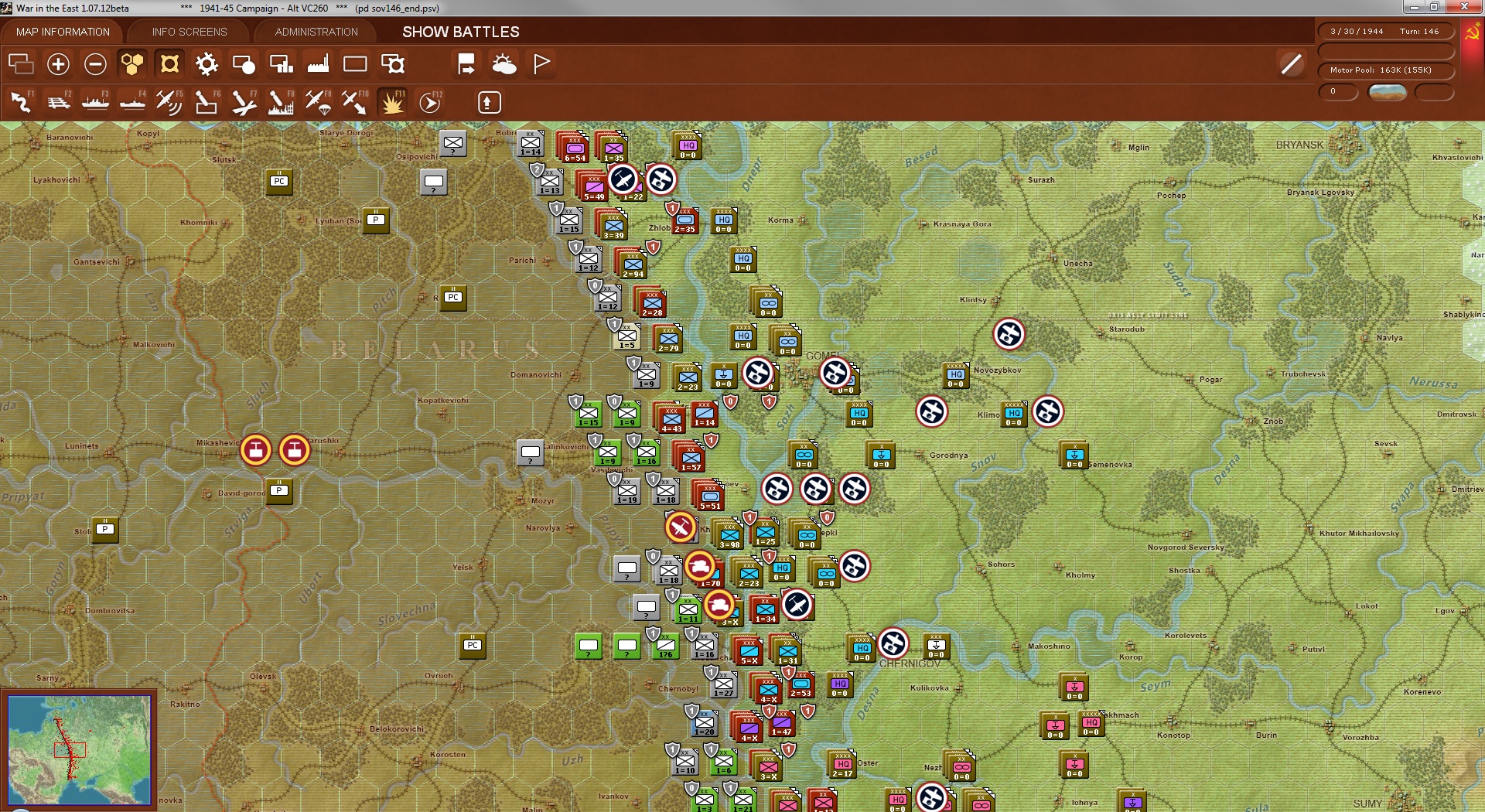Toggle F11 show battles explosion icon
The image size is (1485, 812).
click(392, 102)
